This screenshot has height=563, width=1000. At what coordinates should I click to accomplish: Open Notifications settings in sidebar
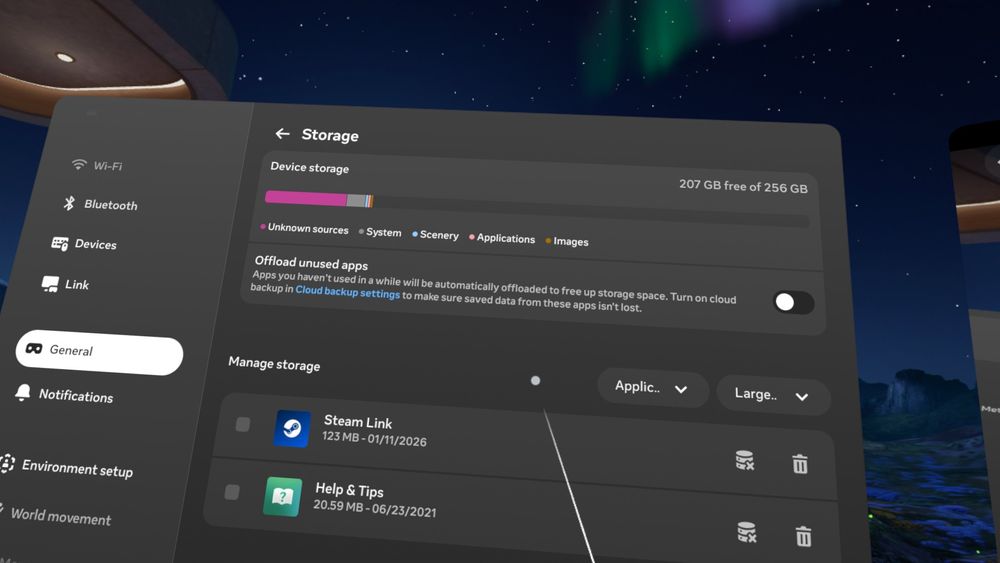coord(64,395)
